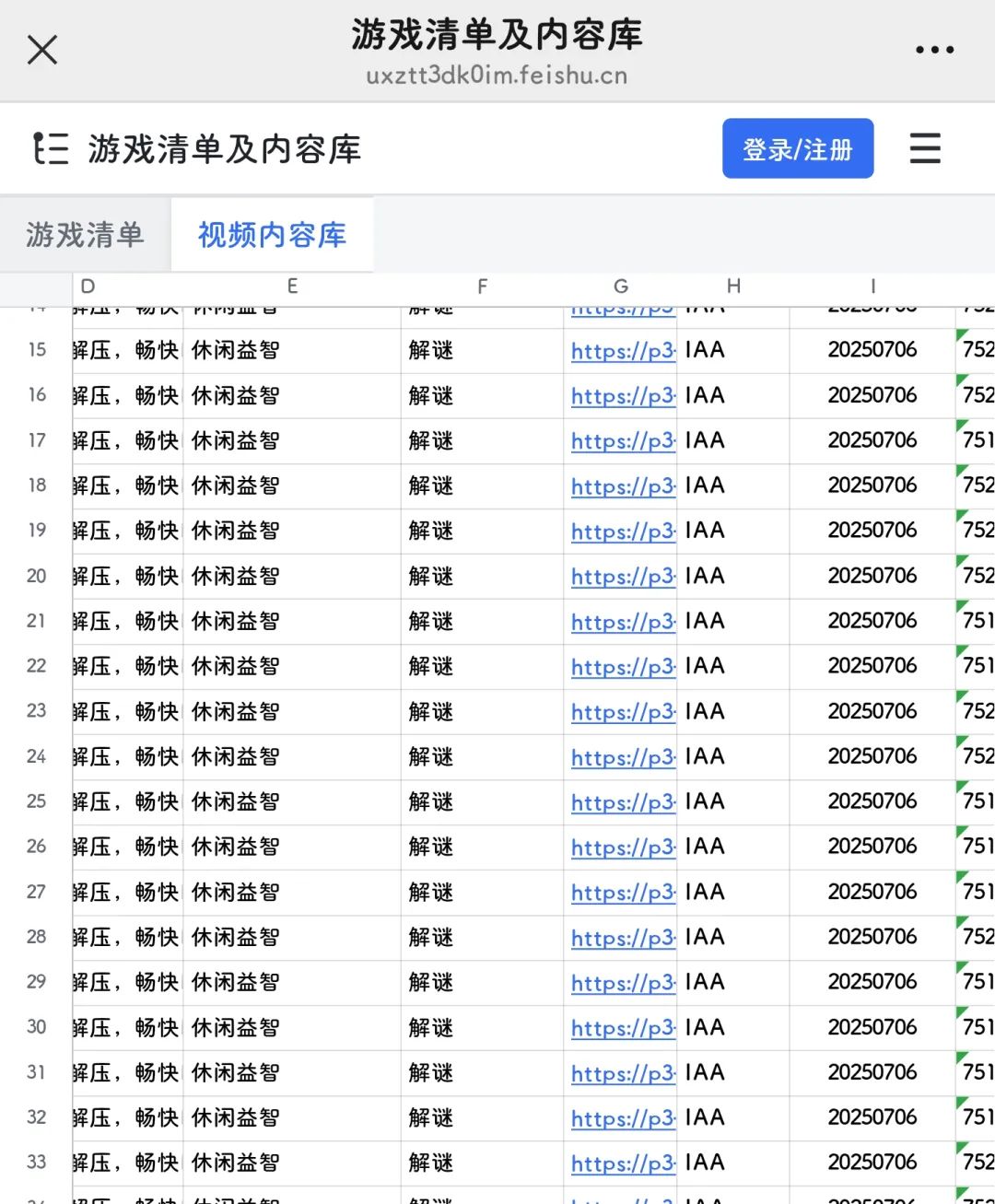Open the https://p3 link in row 30

pyautogui.click(x=624, y=1028)
